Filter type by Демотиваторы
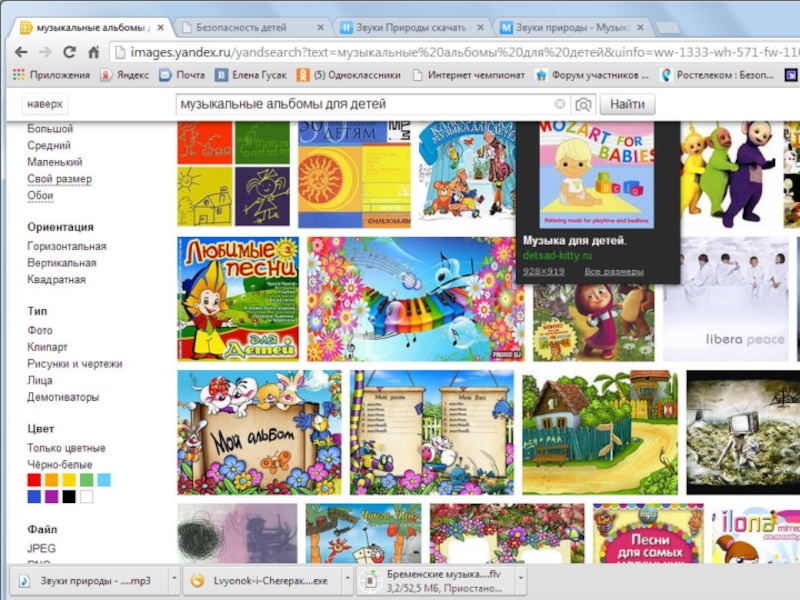Screen dimensions: 800x600 63,397
